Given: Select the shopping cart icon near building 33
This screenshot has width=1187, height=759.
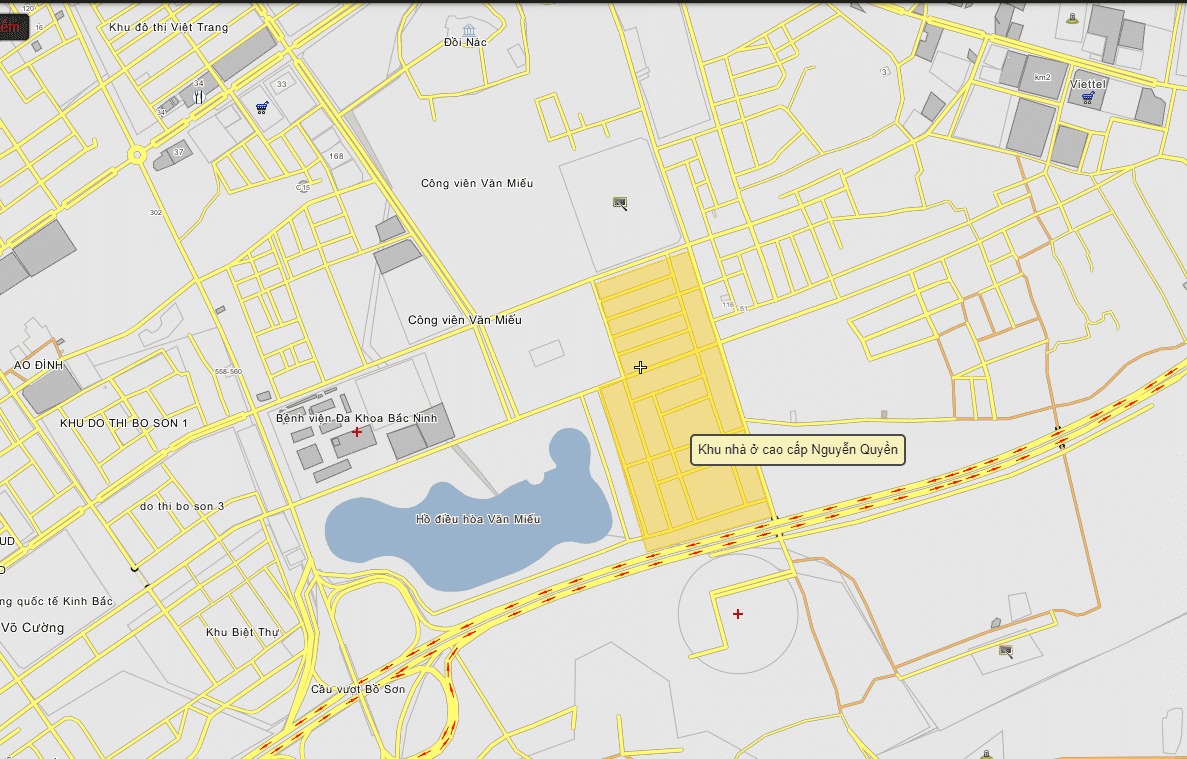Looking at the screenshot, I should [x=262, y=107].
